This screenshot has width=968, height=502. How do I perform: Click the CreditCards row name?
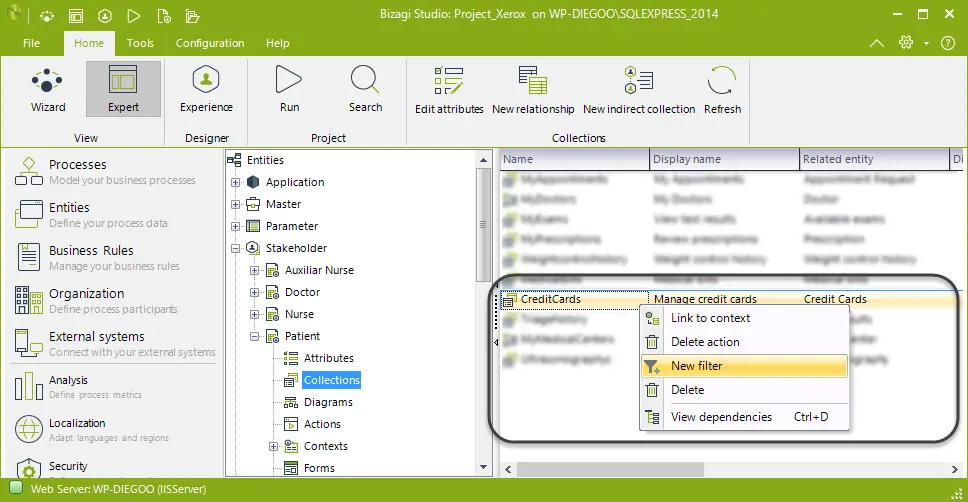point(551,299)
